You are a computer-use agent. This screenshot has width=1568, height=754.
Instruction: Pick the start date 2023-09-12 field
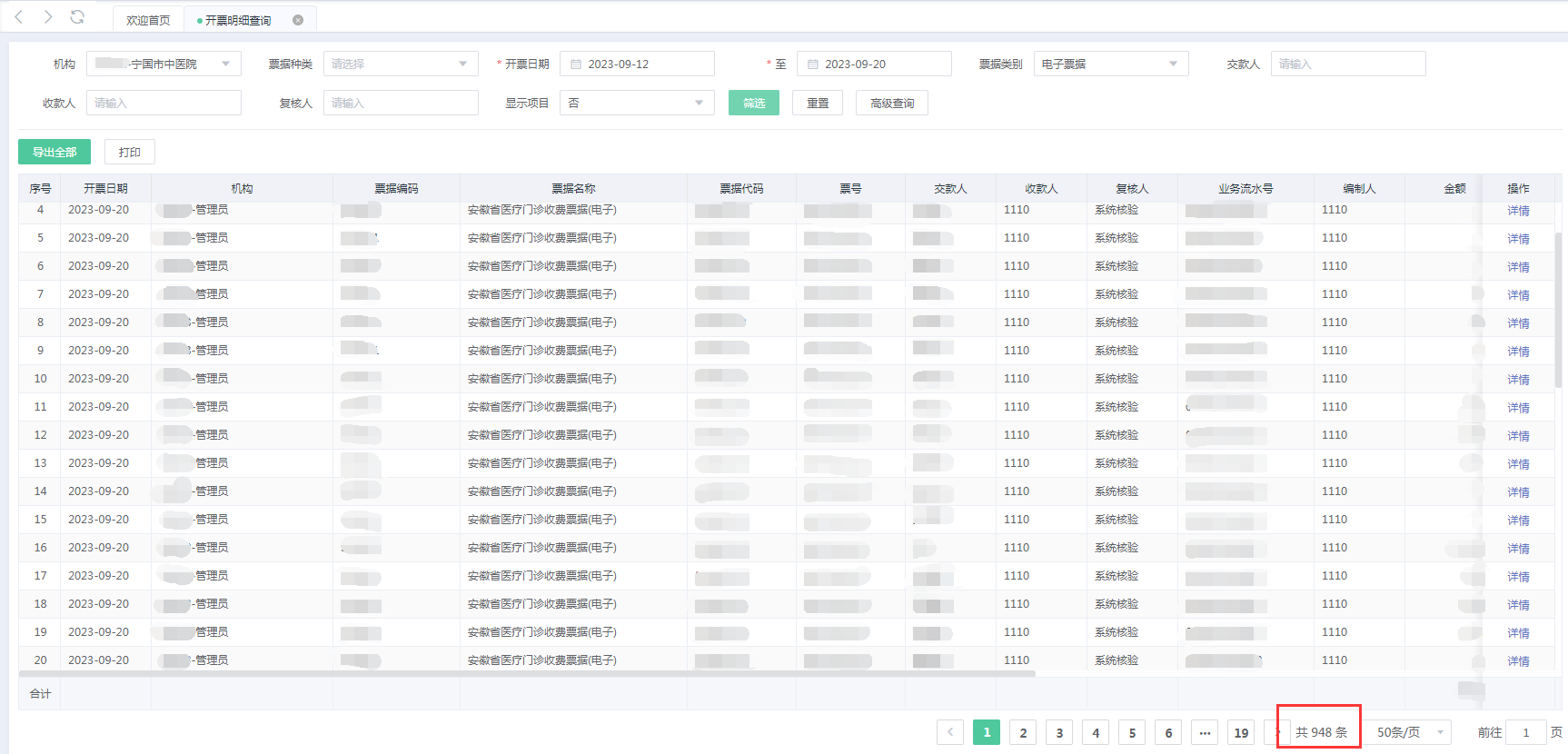pos(637,64)
